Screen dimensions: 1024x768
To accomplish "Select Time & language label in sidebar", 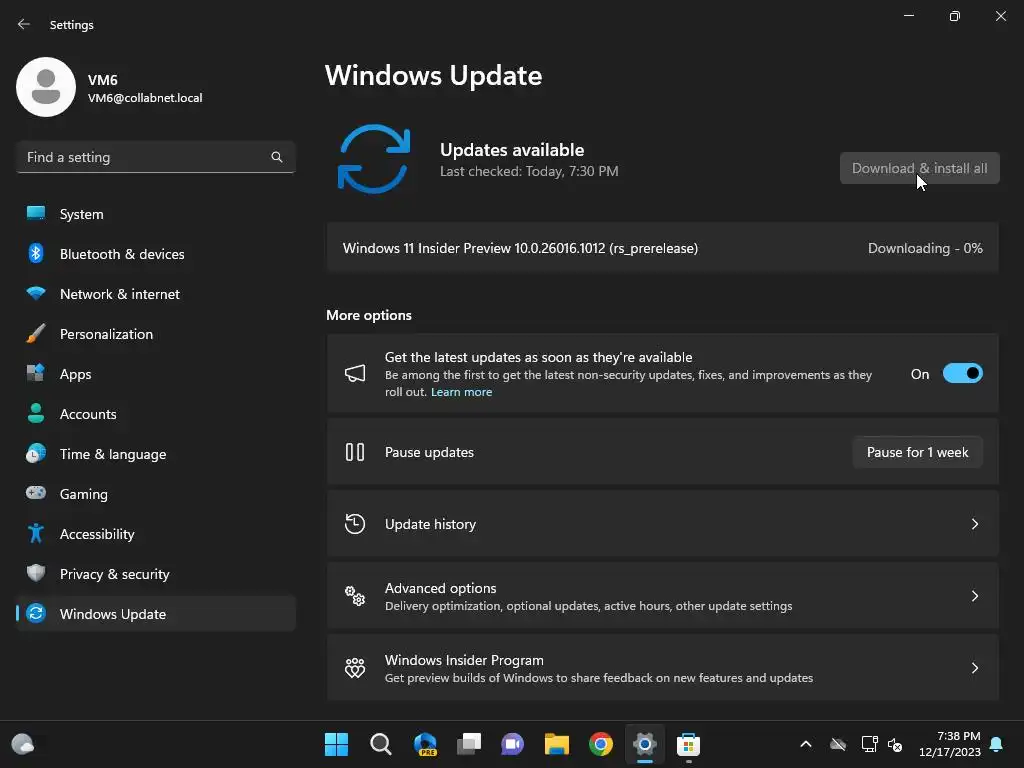I will 113,454.
